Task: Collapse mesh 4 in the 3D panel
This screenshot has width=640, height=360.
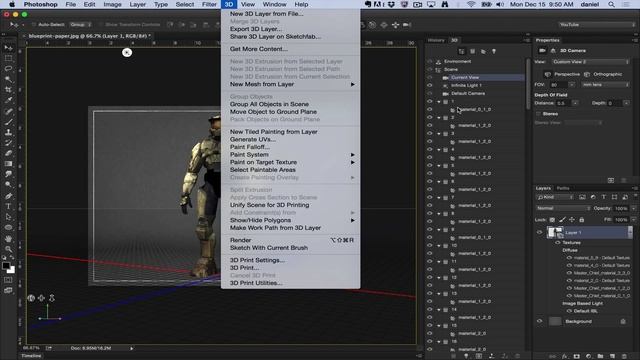Action: pos(439,149)
